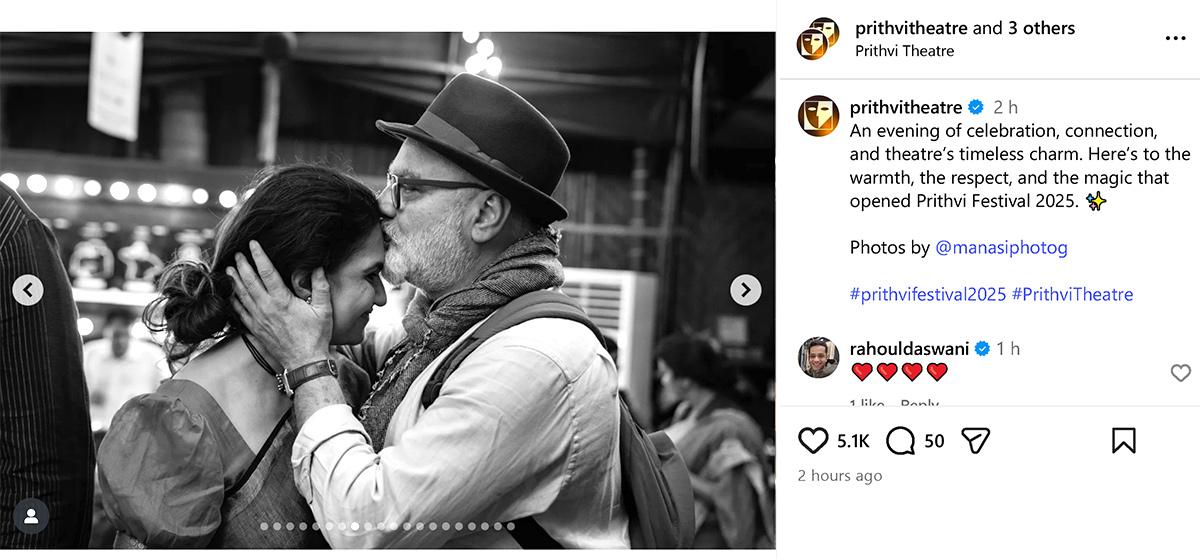
Task: Click the 5.1K likes count
Action: [x=853, y=441]
